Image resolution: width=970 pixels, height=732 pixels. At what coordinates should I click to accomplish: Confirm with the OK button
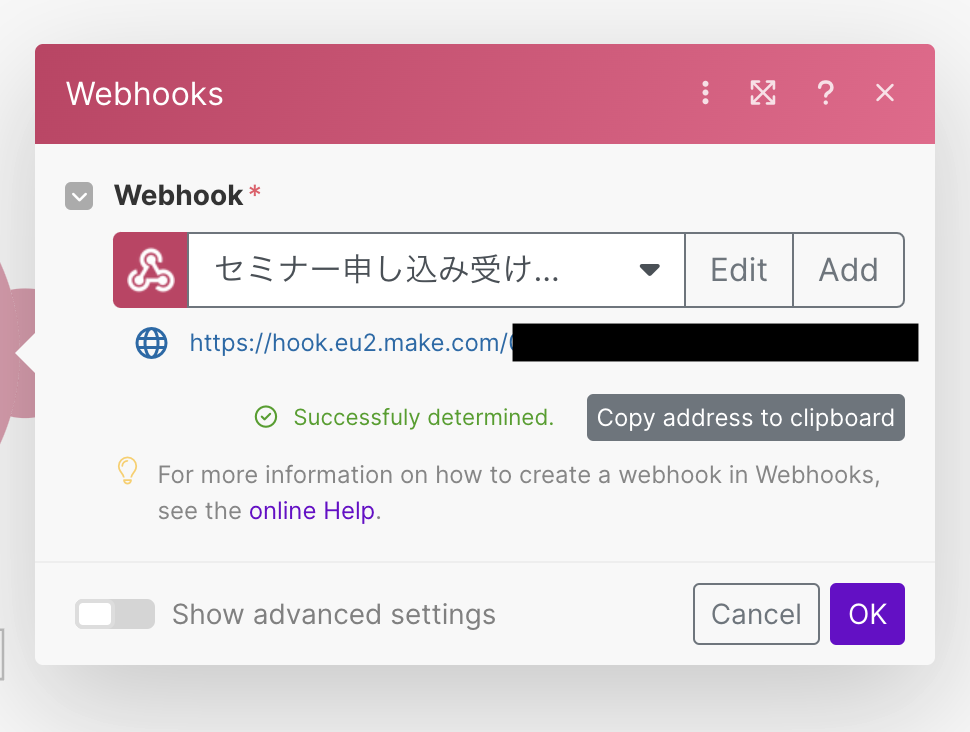tap(867, 614)
